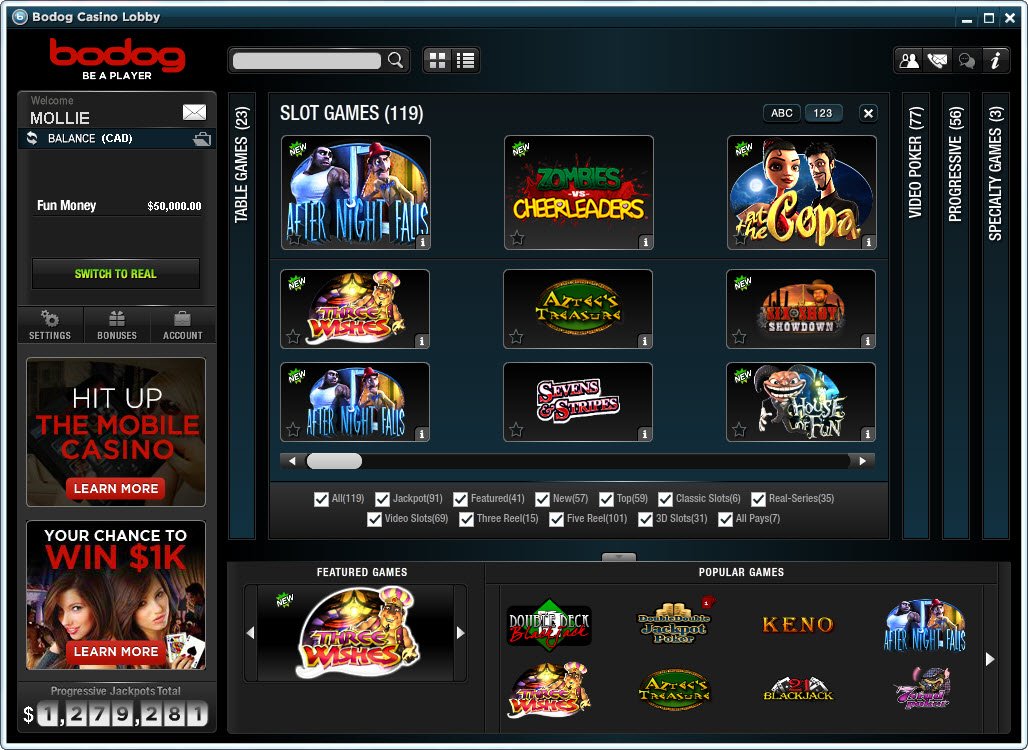Show previous featured game arrow
Screen dimensions: 1028x750
pyautogui.click(x=250, y=633)
